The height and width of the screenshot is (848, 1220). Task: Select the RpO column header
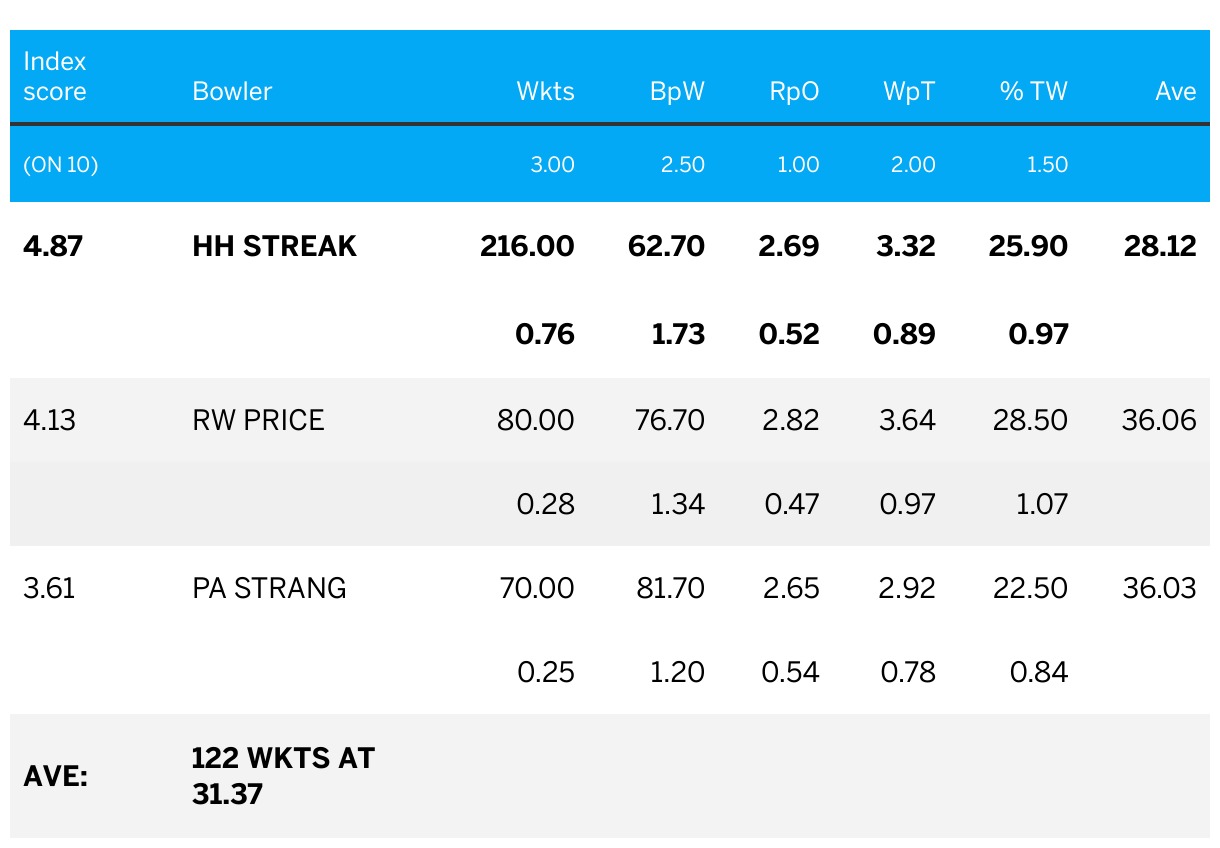click(x=794, y=92)
